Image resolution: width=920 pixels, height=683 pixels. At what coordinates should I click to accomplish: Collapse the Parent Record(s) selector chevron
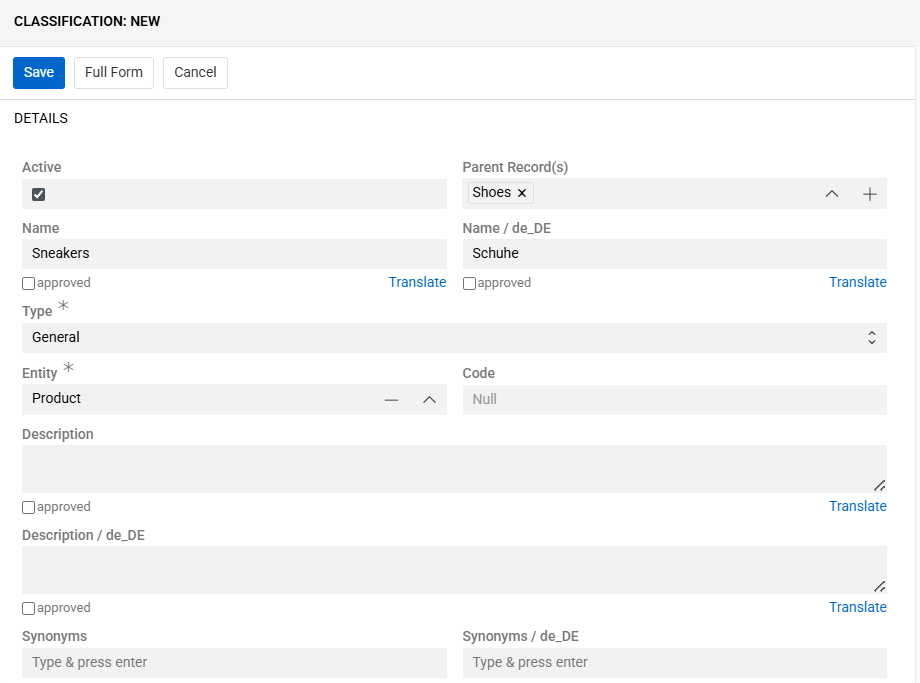[831, 193]
